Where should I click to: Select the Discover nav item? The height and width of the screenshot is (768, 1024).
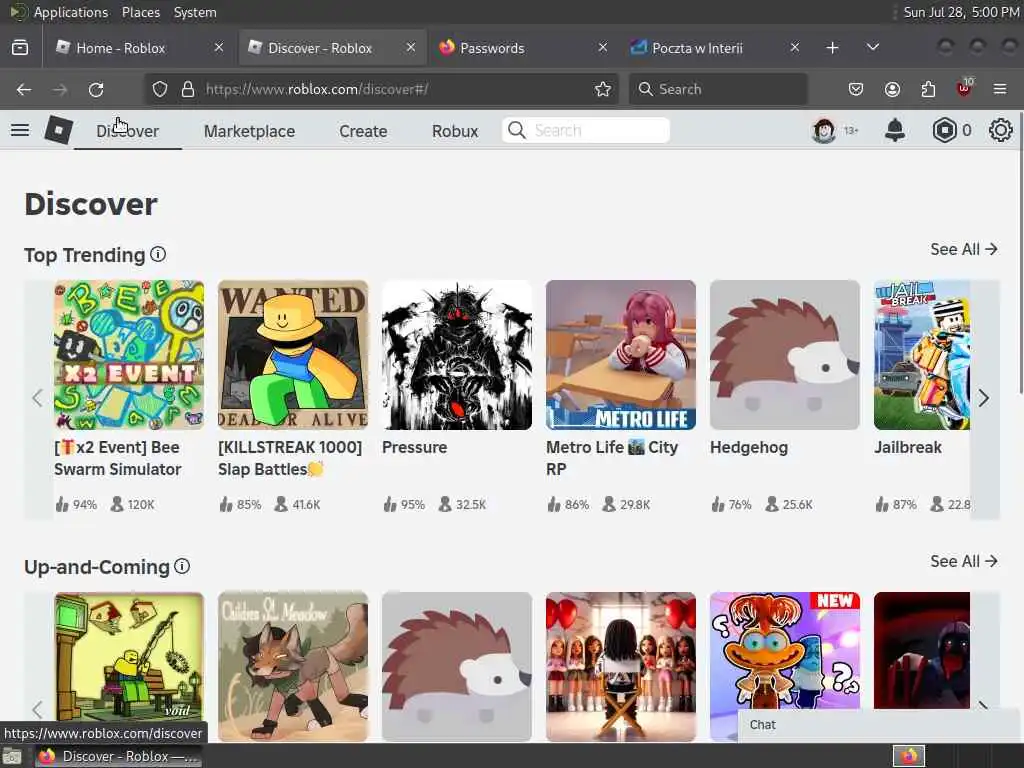click(127, 131)
